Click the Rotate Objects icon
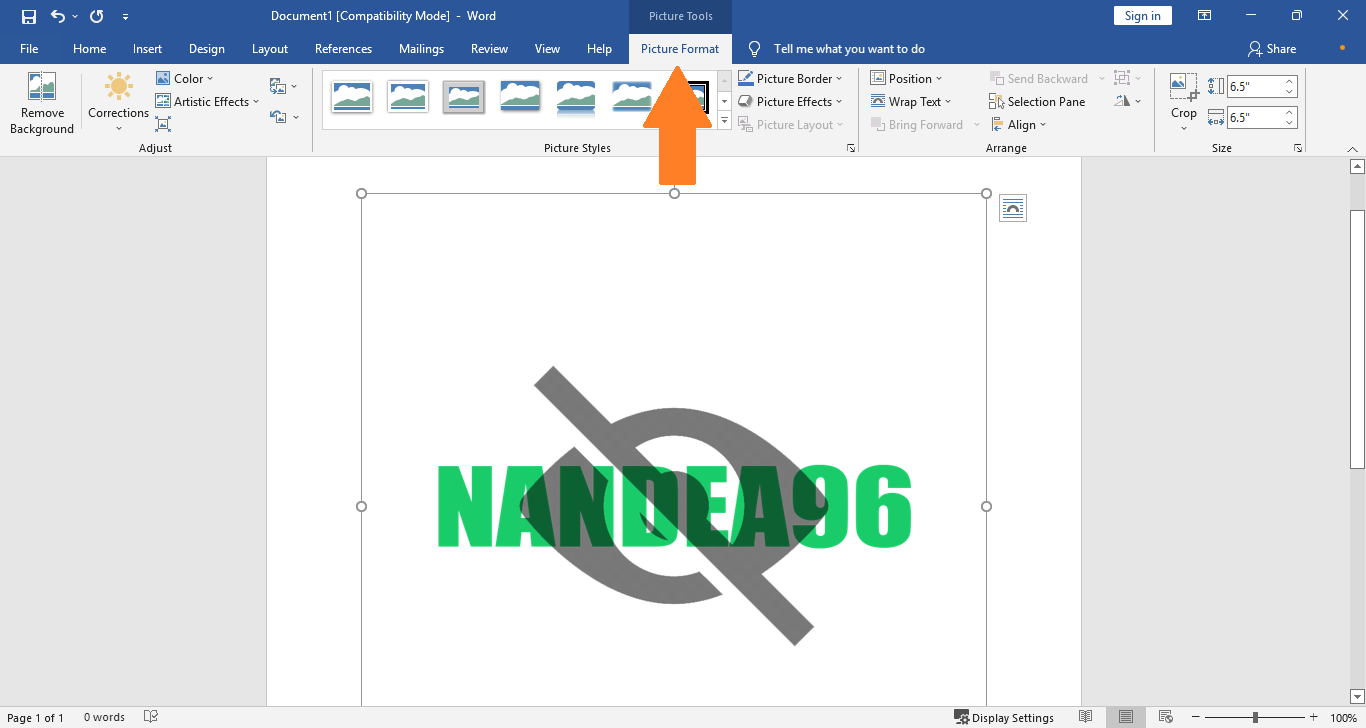Viewport: 1366px width, 728px height. pyautogui.click(x=1123, y=101)
